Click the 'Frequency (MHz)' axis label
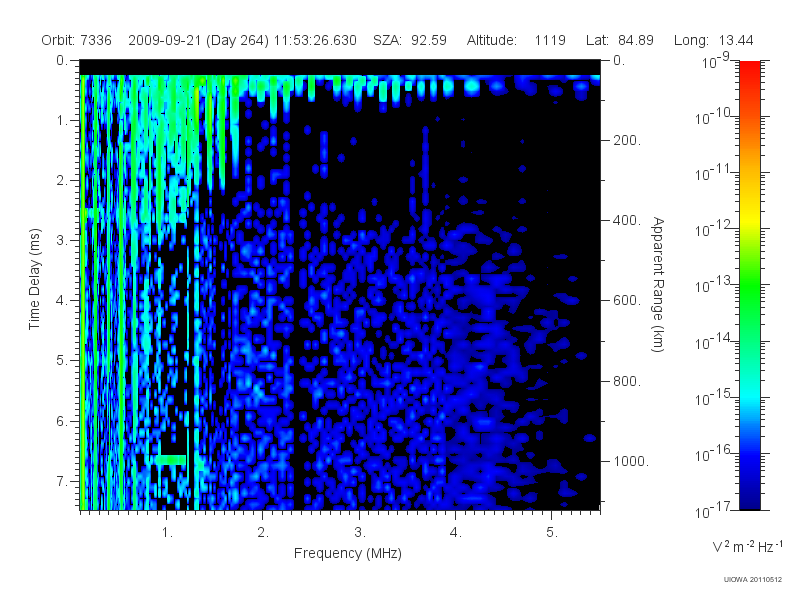Viewport: 800px width, 600px height. coord(347,553)
